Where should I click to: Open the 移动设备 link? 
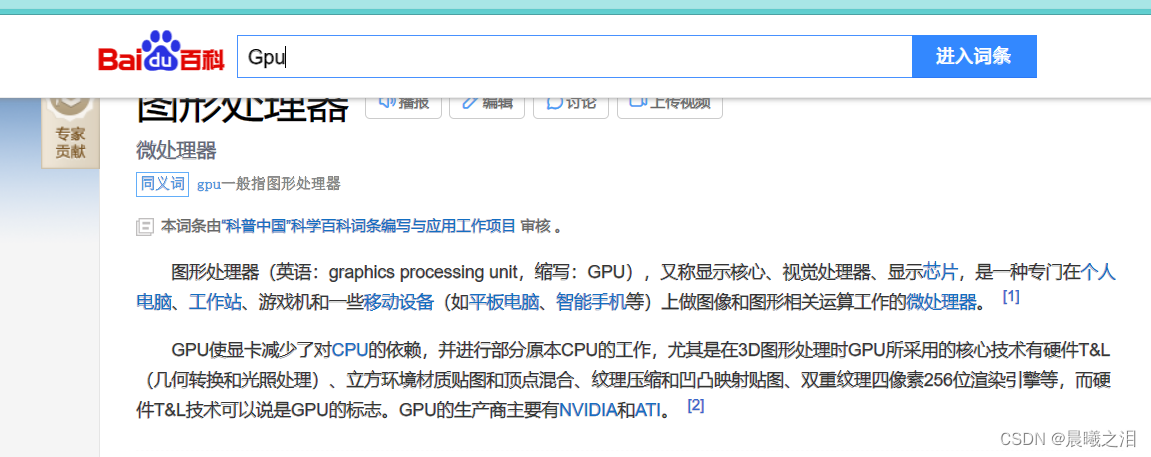point(399,302)
